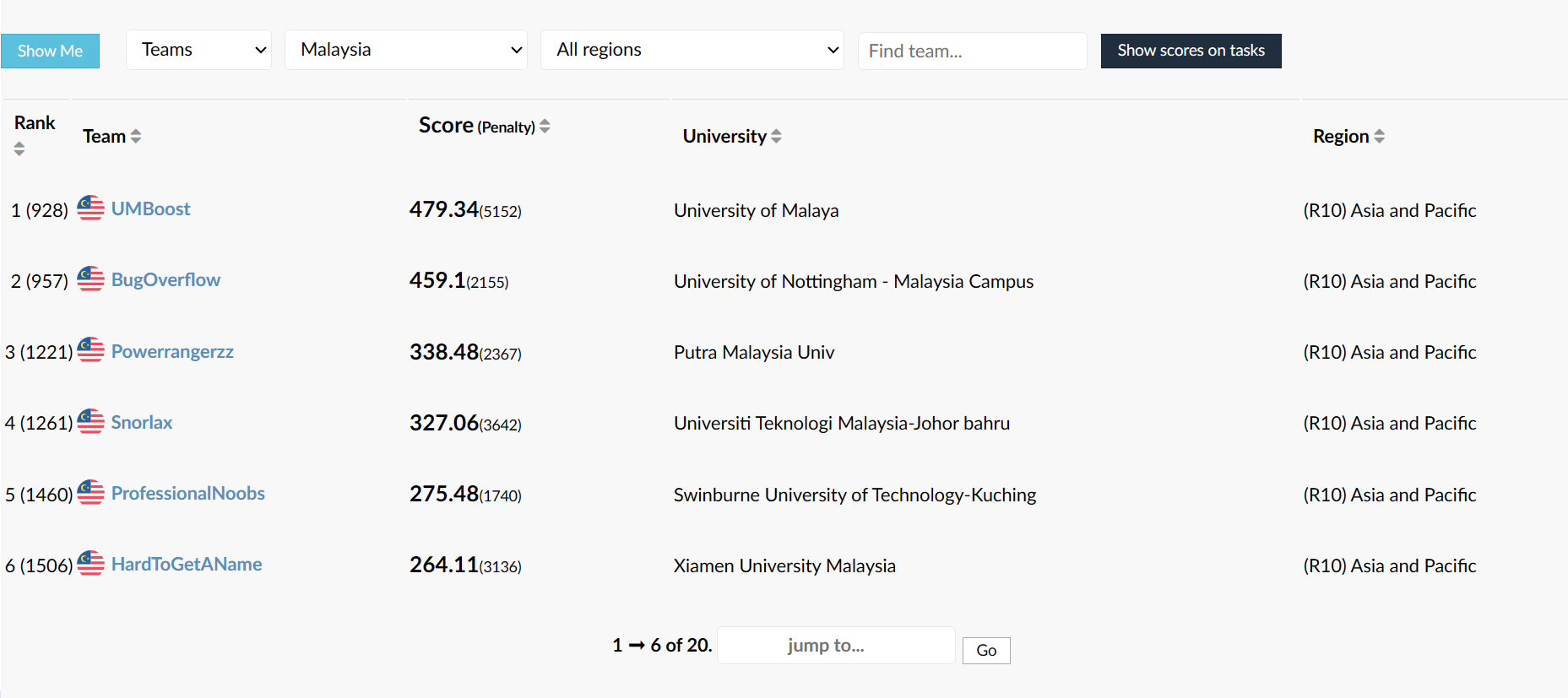Open the HardToGetAName team link
This screenshot has width=1568, height=698.
tap(187, 564)
